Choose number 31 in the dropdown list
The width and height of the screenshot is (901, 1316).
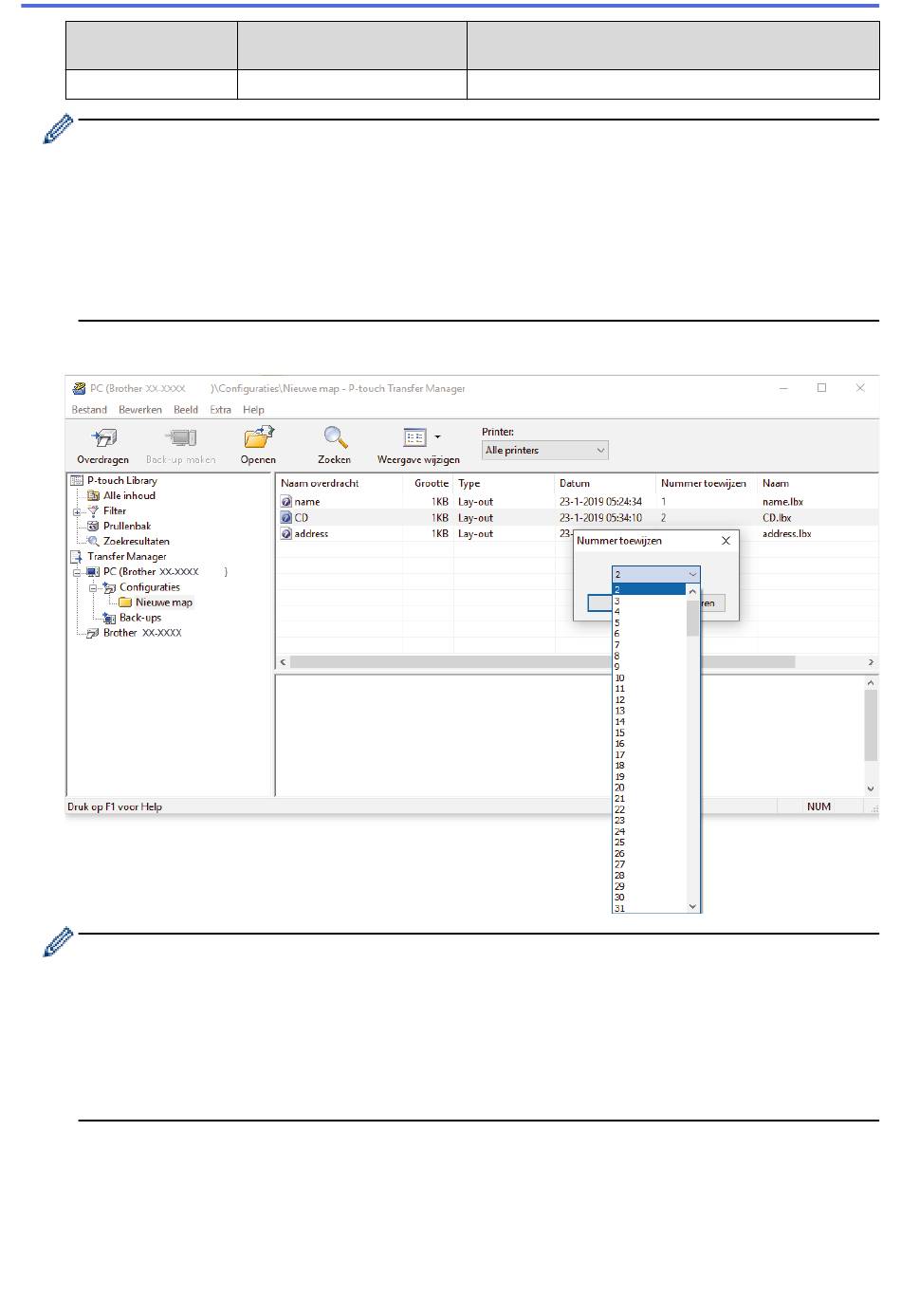coord(649,908)
